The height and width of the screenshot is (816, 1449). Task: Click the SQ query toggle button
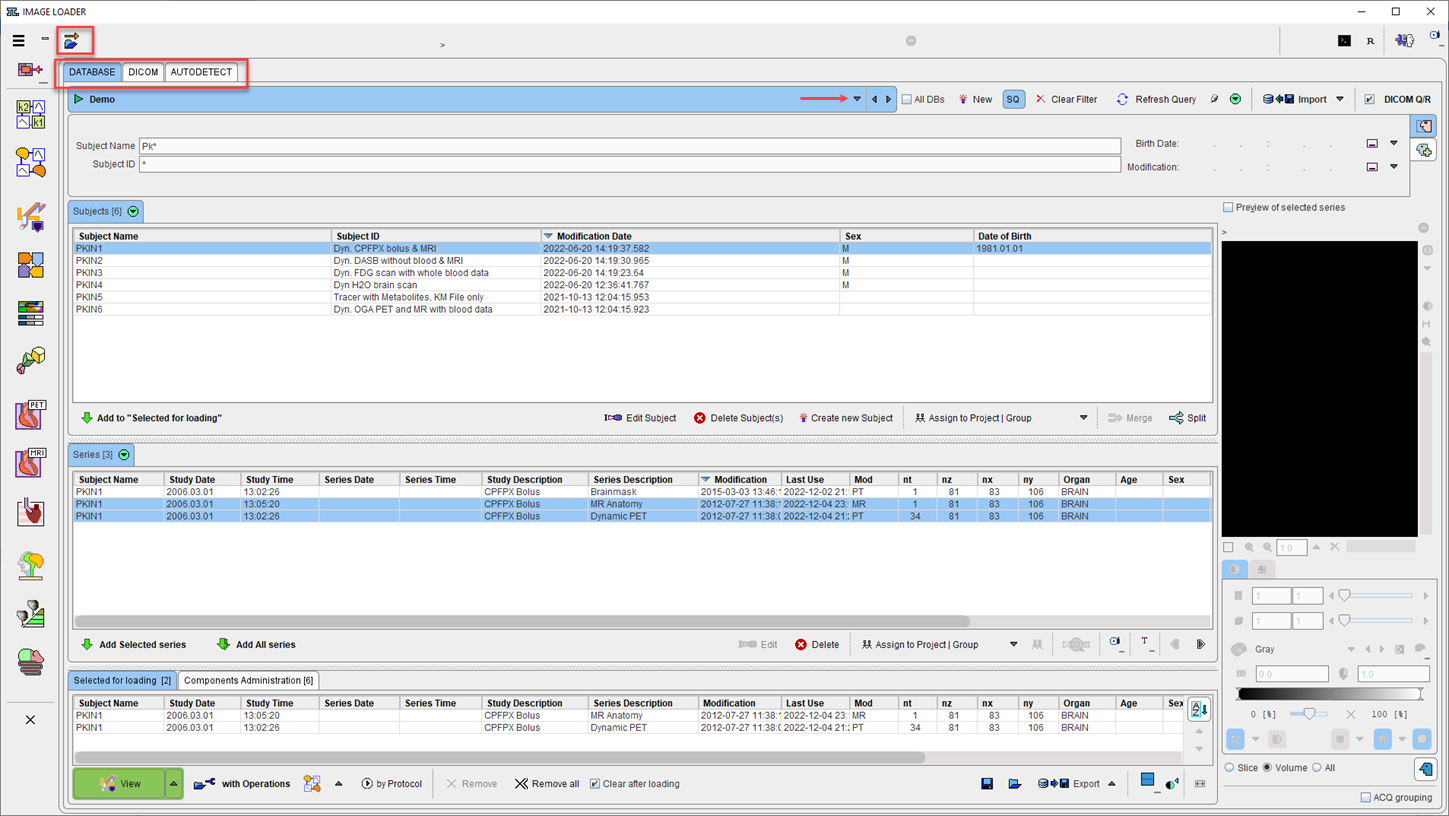1013,99
